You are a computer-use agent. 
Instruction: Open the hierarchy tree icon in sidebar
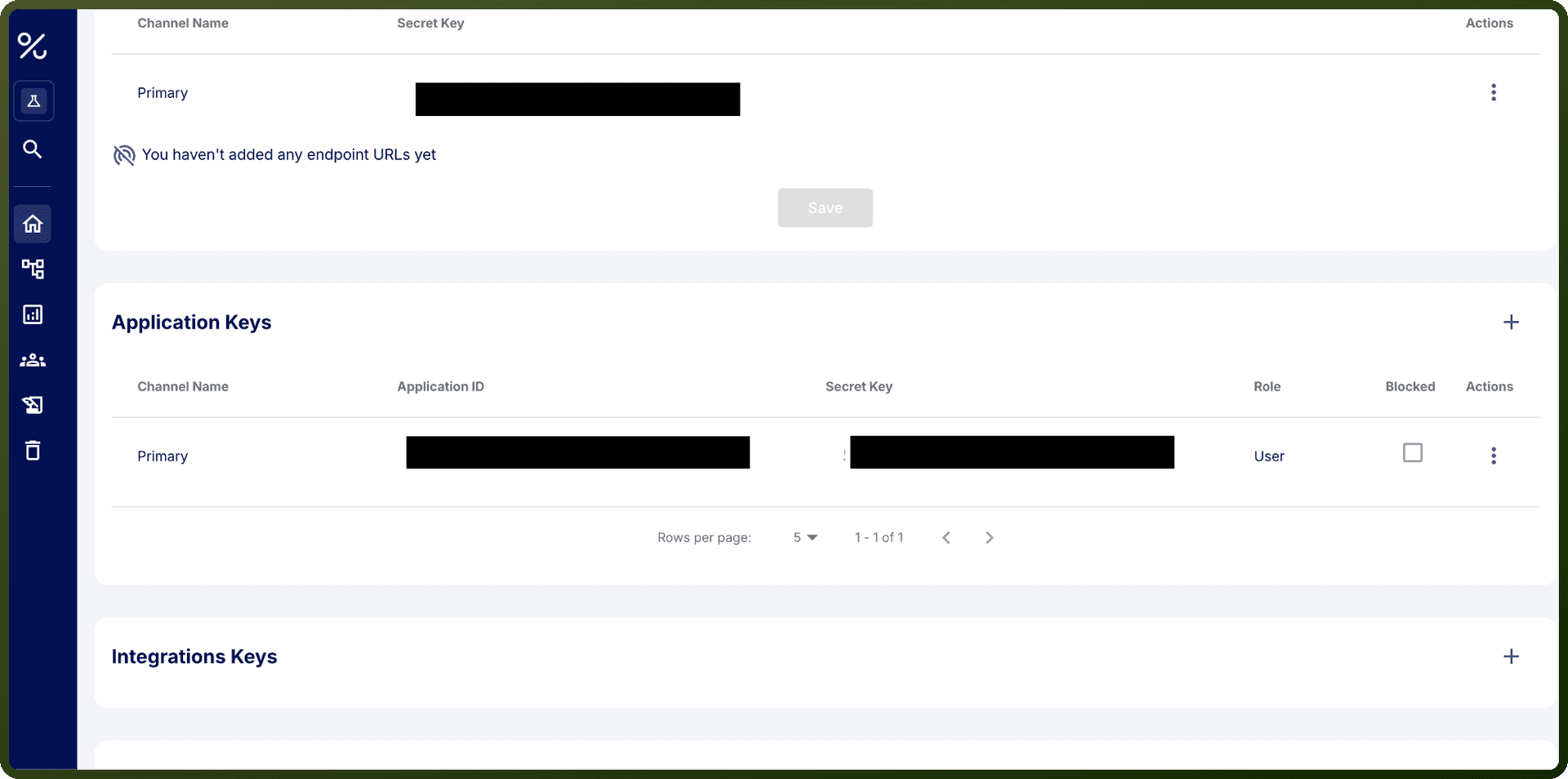click(x=33, y=269)
